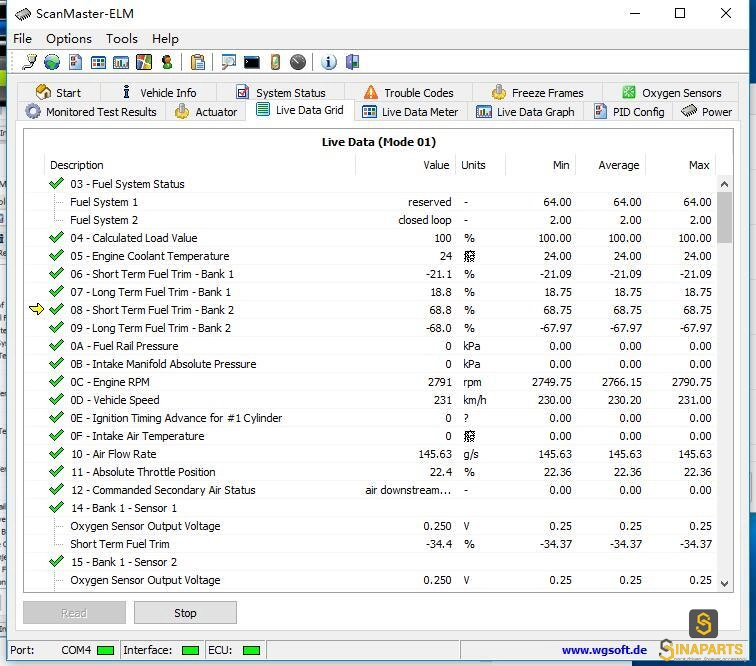Click the four-color squares toolbar icon
756x666 pixels.
(144, 62)
